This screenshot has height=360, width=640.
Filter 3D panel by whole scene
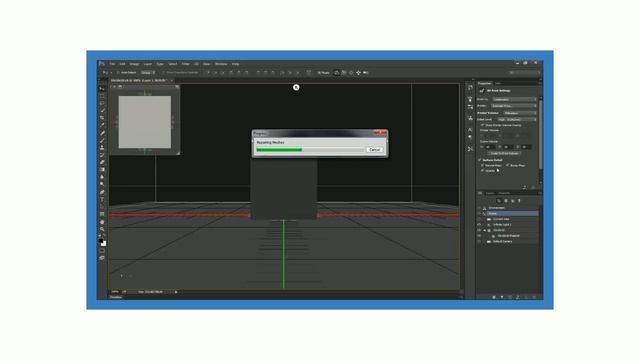(x=498, y=201)
